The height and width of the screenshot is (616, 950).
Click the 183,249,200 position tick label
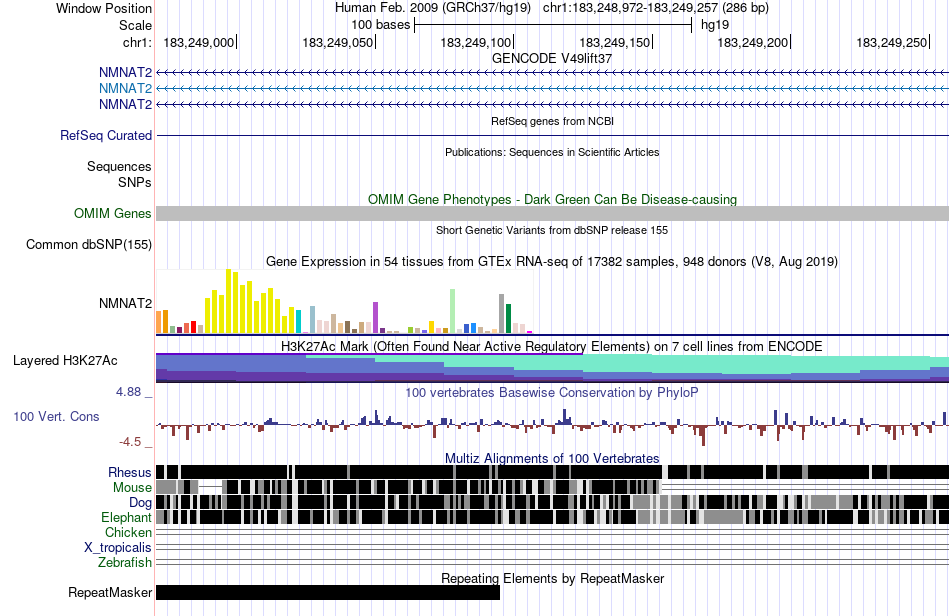[x=753, y=42]
